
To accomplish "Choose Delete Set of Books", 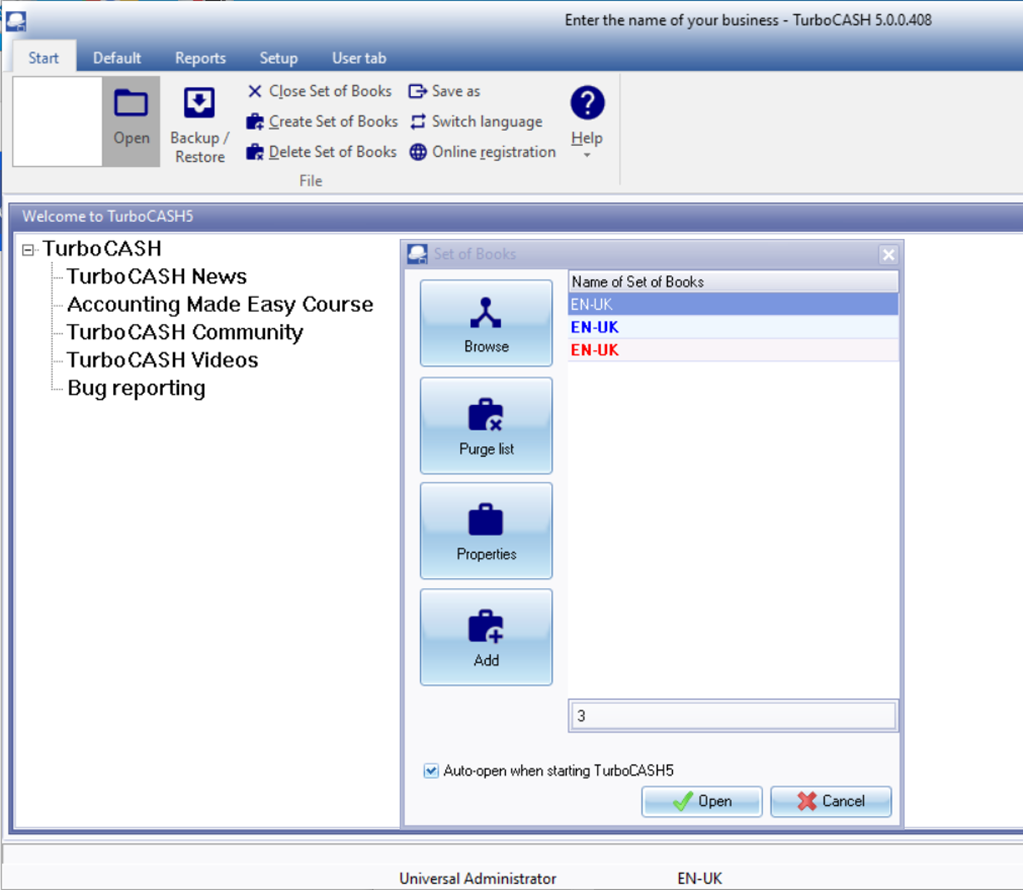I will click(x=321, y=152).
